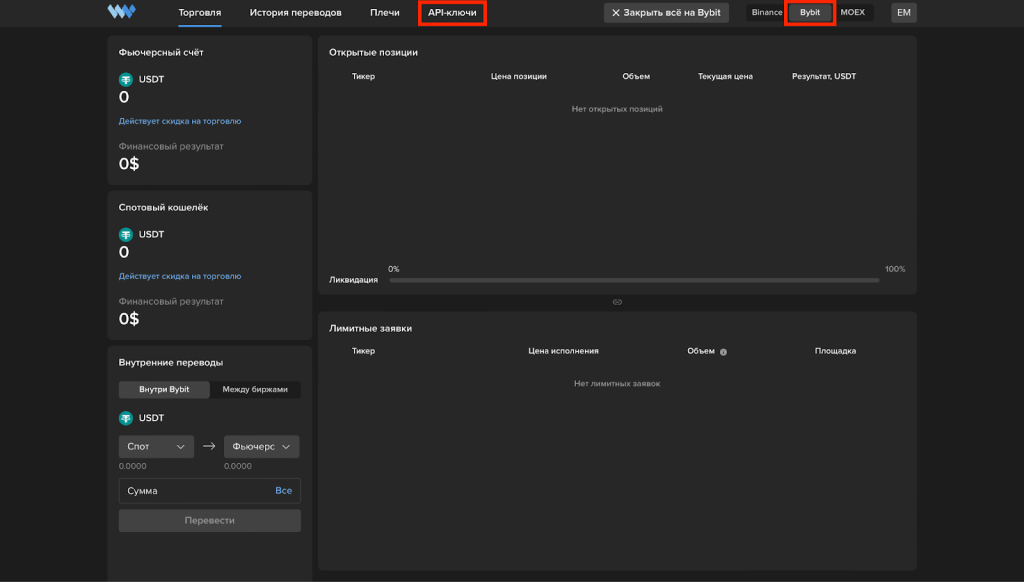Image resolution: width=1024 pixels, height=582 pixels.
Task: Select the Между биржами transfer mode
Action: click(x=255, y=390)
